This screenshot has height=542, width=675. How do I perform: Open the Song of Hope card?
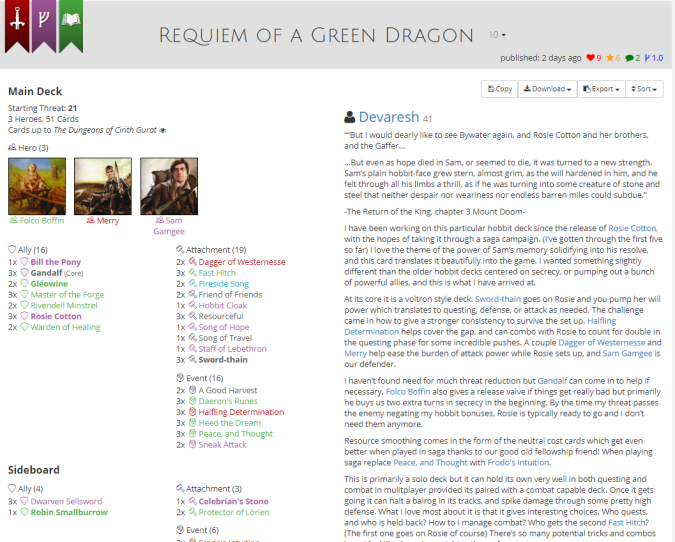[223, 327]
